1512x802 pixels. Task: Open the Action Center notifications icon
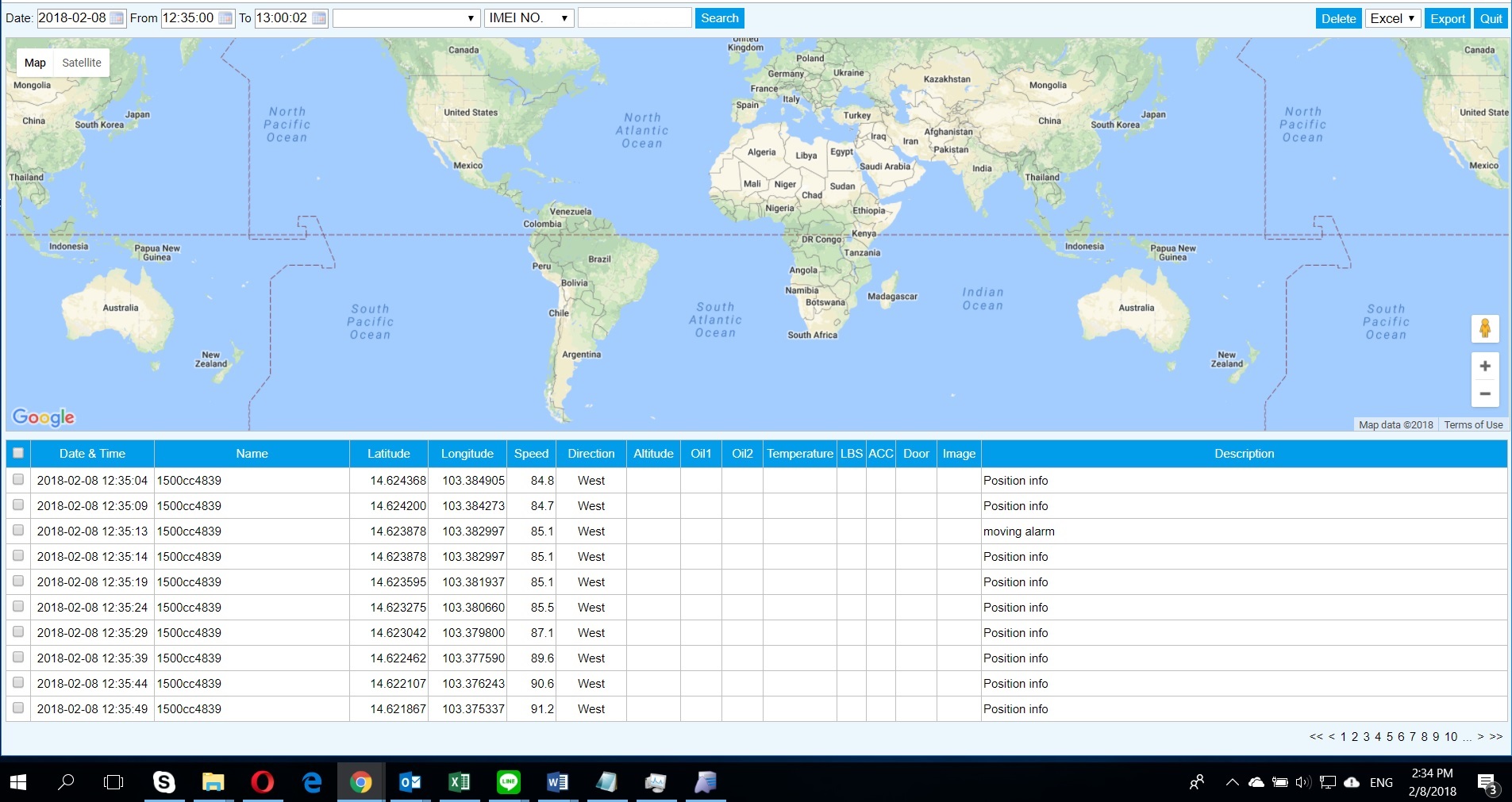click(x=1488, y=783)
